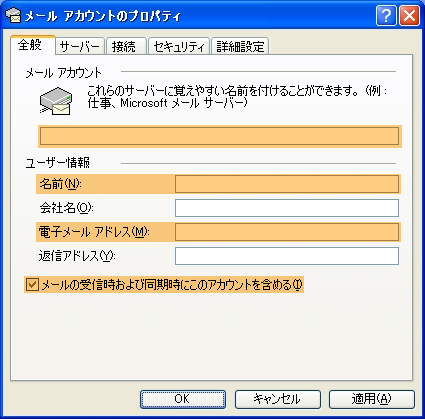Confirm with the OK button

pos(183,399)
